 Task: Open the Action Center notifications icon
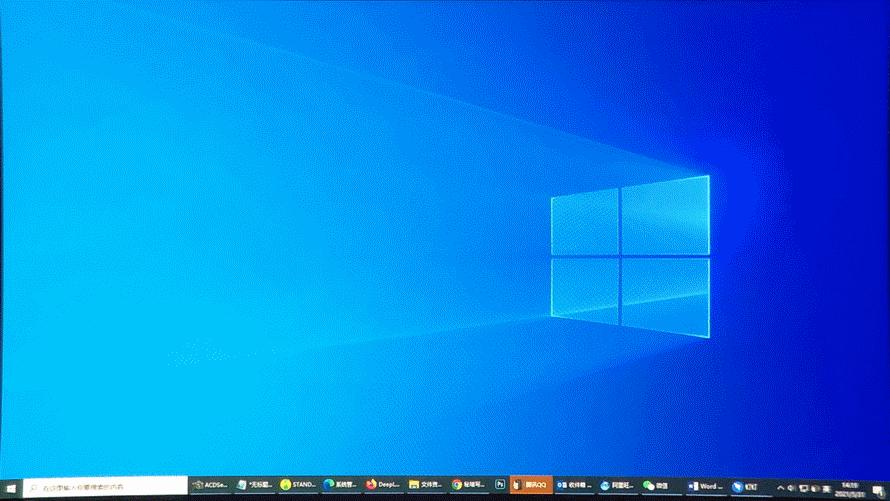[879, 490]
